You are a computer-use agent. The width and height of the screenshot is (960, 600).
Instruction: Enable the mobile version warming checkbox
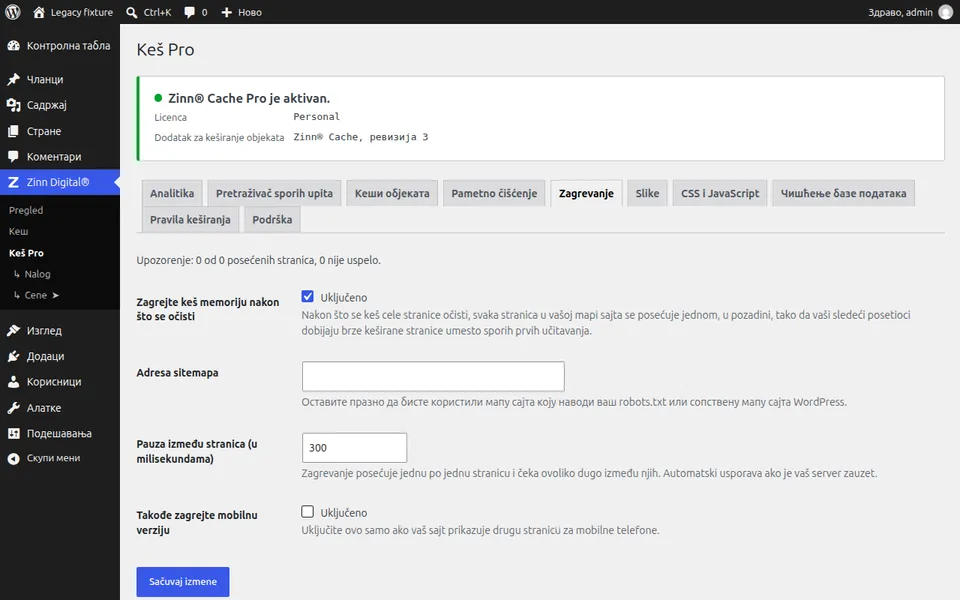click(x=307, y=512)
